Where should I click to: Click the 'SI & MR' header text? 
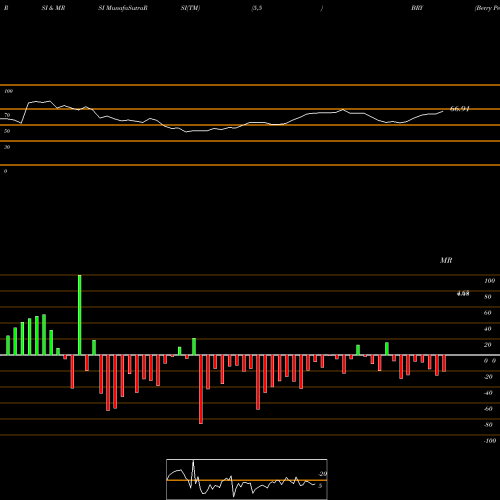tap(53, 8)
